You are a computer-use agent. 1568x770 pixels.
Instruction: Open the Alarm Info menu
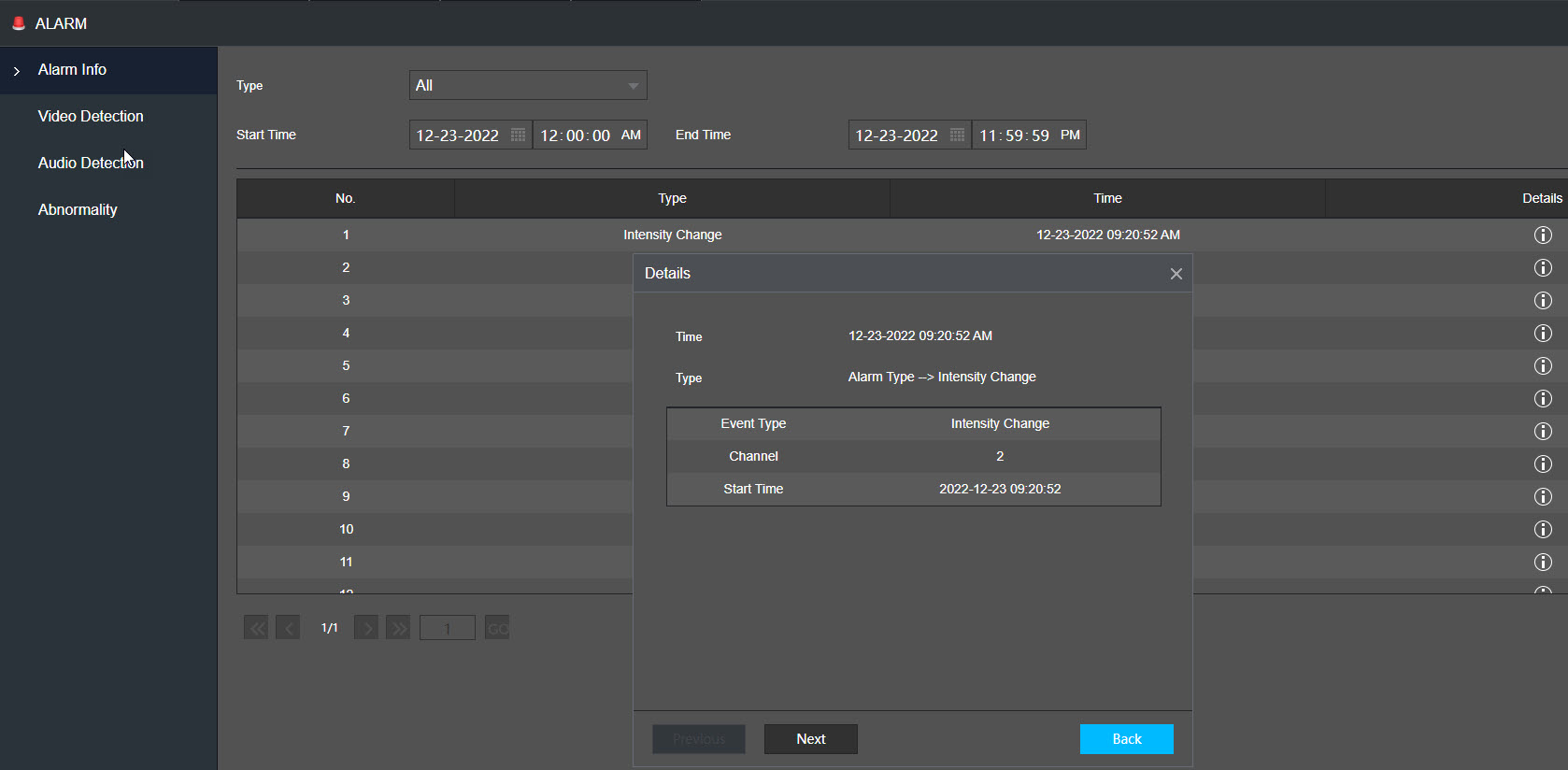(x=108, y=70)
